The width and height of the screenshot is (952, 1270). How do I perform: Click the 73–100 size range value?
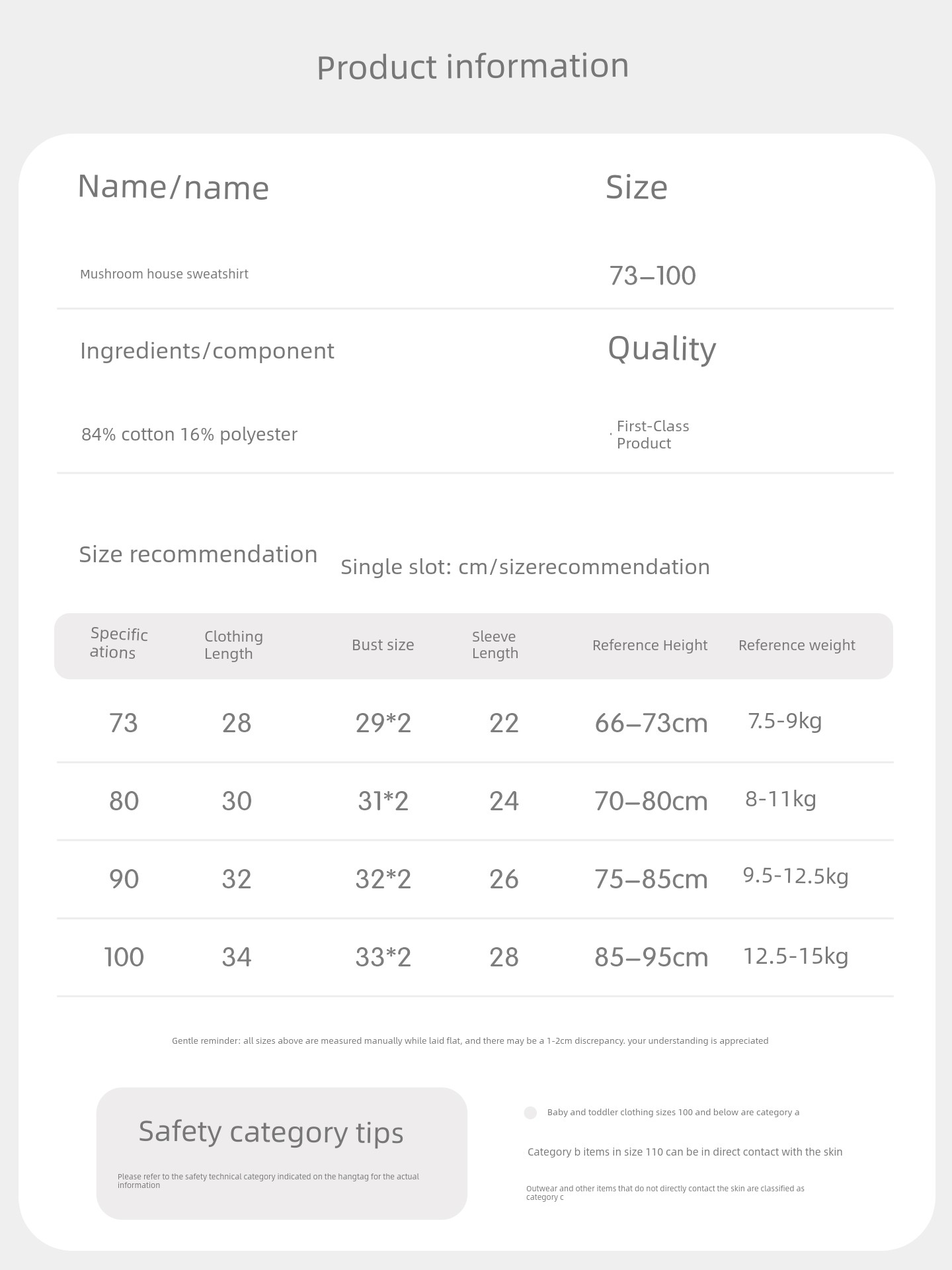pyautogui.click(x=653, y=276)
